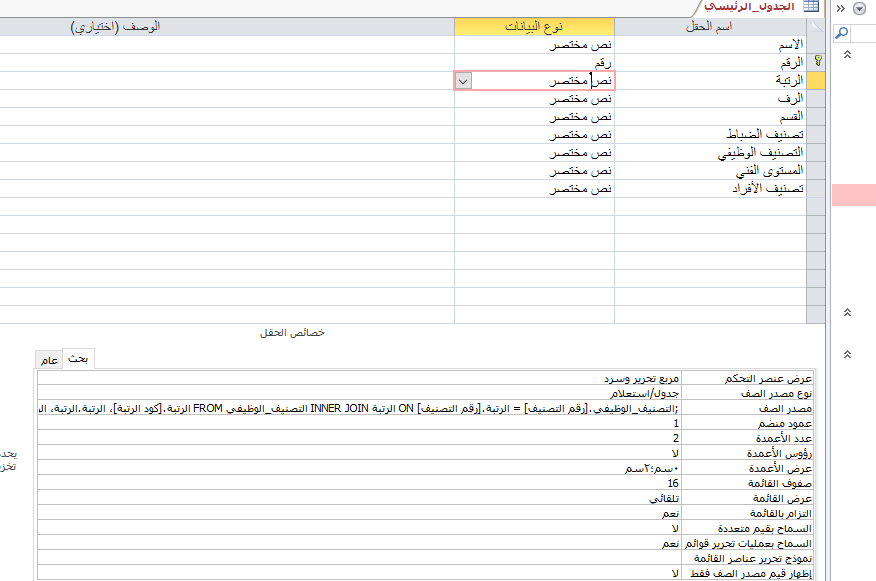
Task: Collapse the middle navigation pane group chevron
Action: (848, 313)
